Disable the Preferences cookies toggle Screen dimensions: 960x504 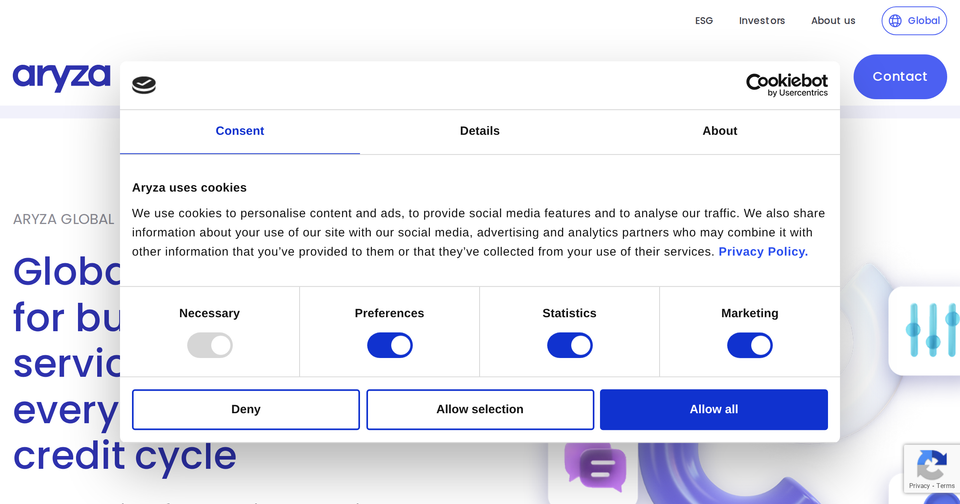[390, 346]
